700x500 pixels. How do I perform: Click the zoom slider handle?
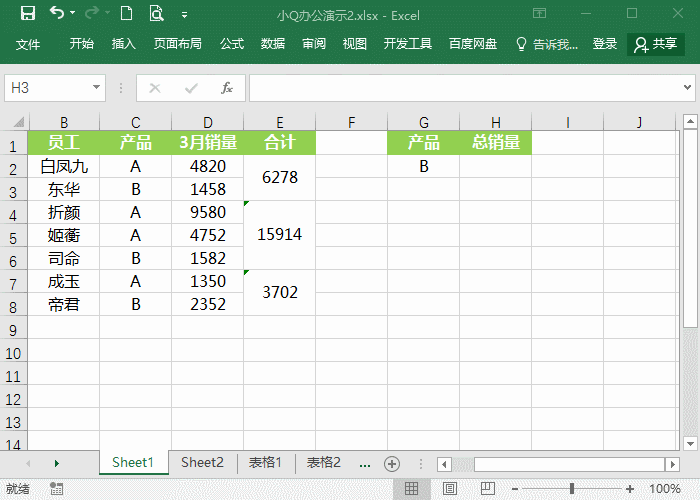coord(572,488)
